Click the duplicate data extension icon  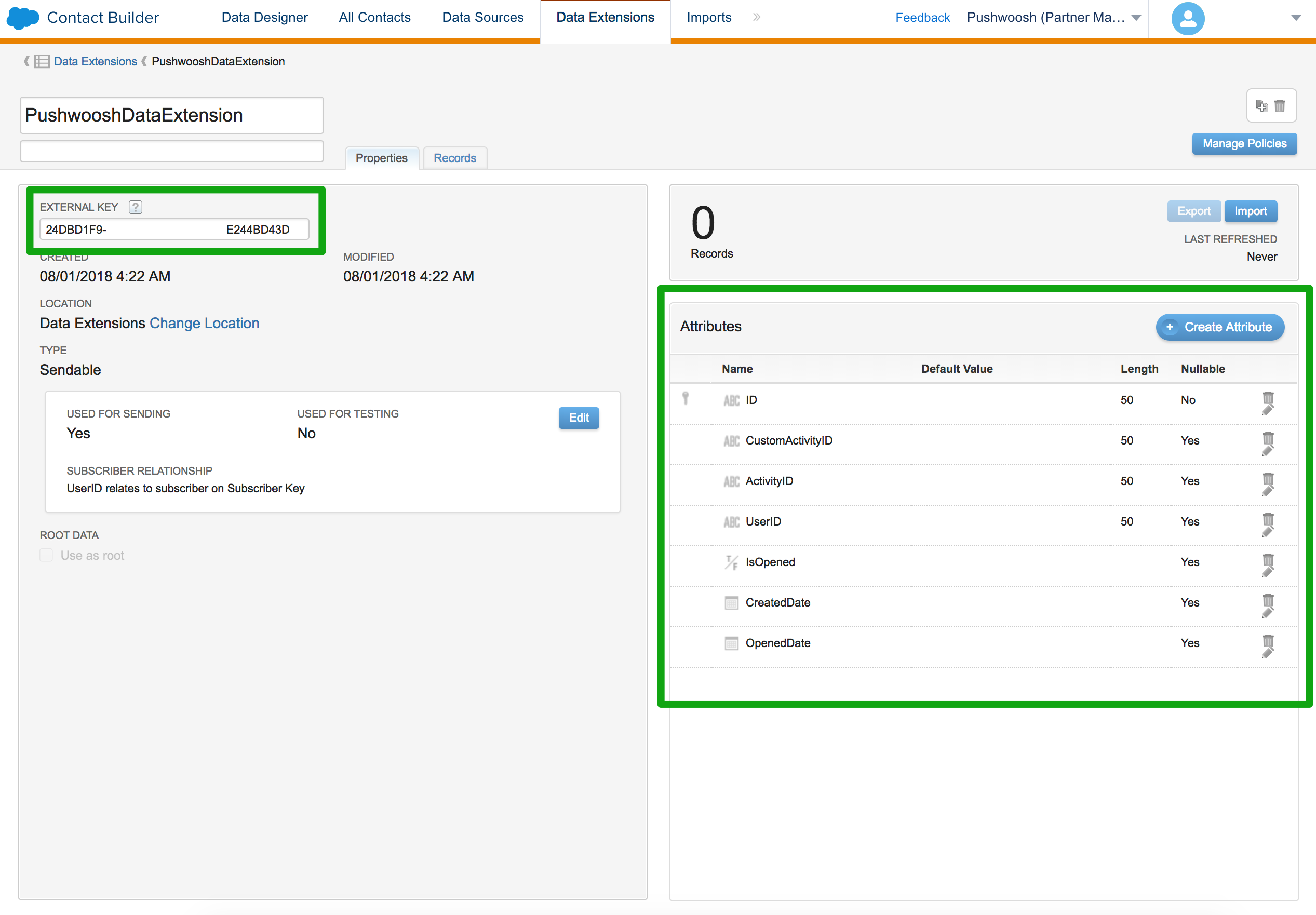click(x=1261, y=106)
